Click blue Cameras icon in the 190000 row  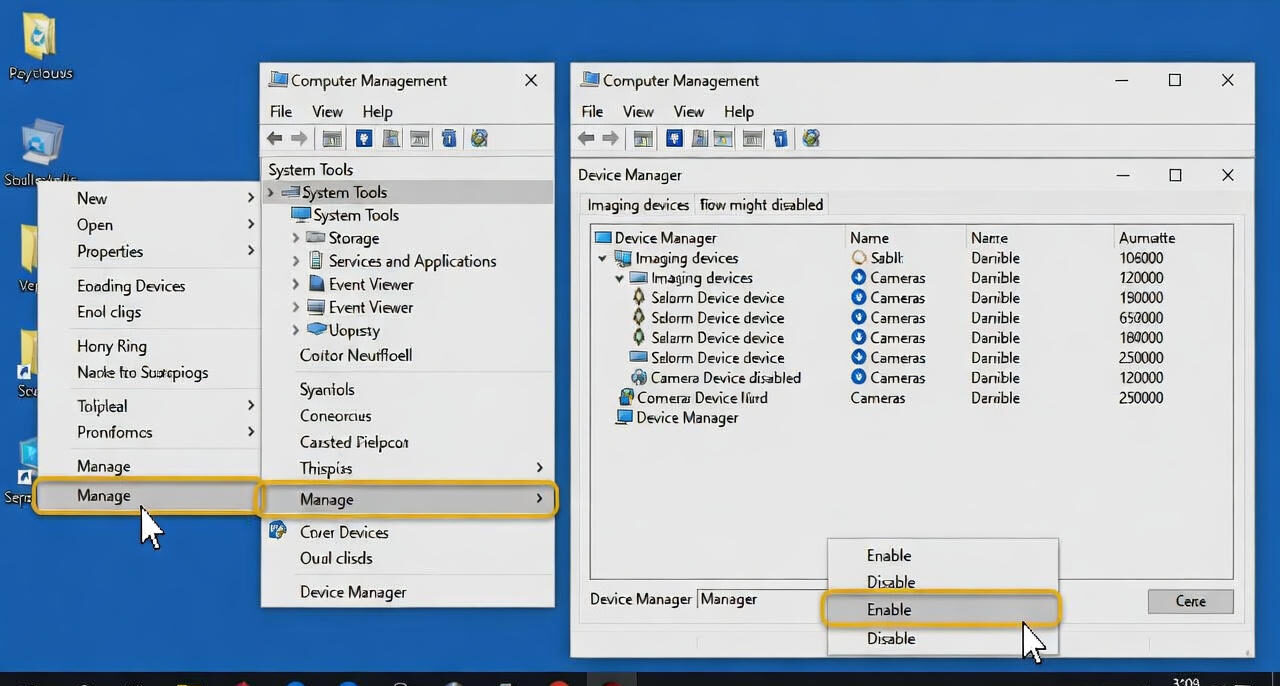click(858, 298)
